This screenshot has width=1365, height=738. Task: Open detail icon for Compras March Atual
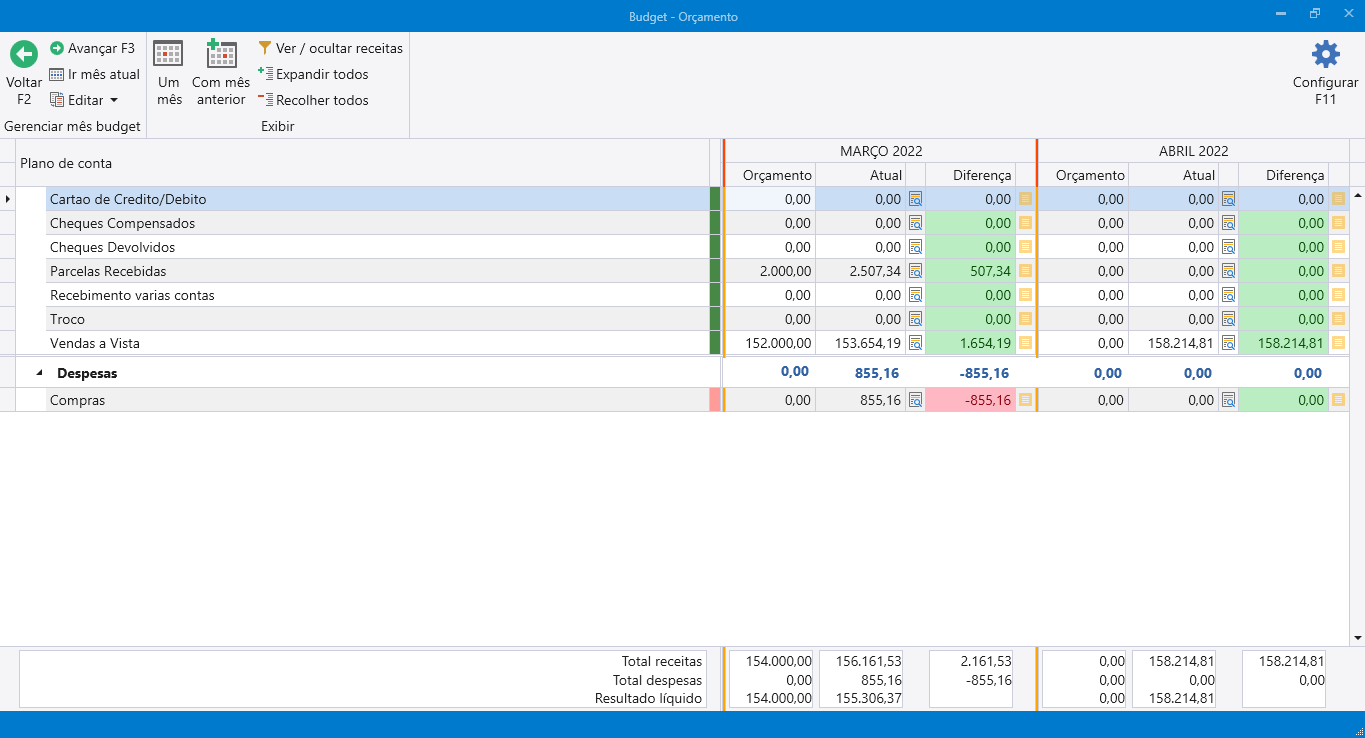pos(915,400)
